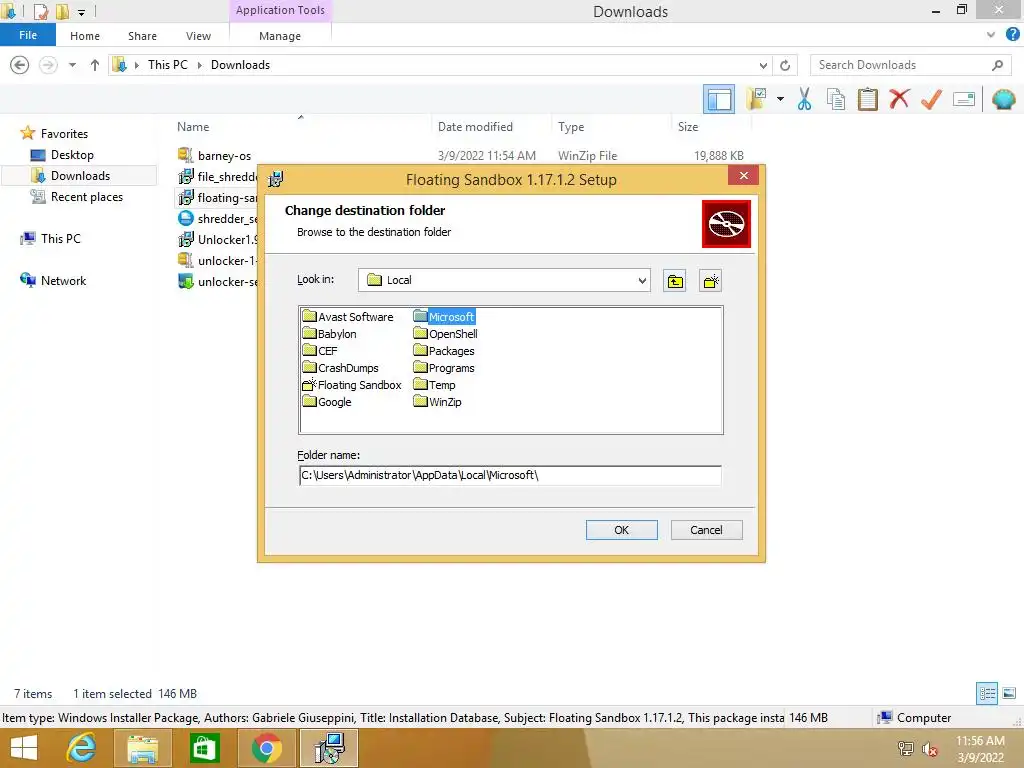Screen dimensions: 1024x768
Task: Open the Windows Start button
Action: (24, 748)
